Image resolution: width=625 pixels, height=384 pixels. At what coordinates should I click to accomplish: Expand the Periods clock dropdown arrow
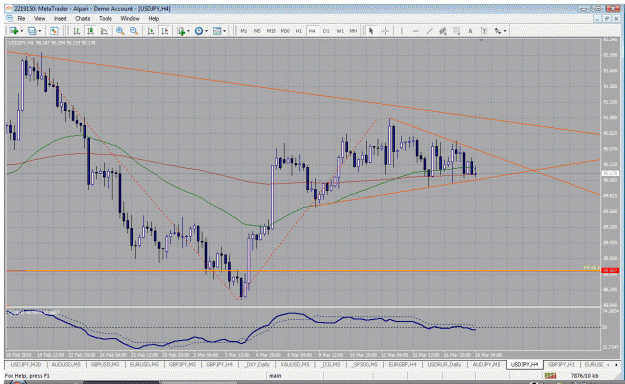click(206, 31)
